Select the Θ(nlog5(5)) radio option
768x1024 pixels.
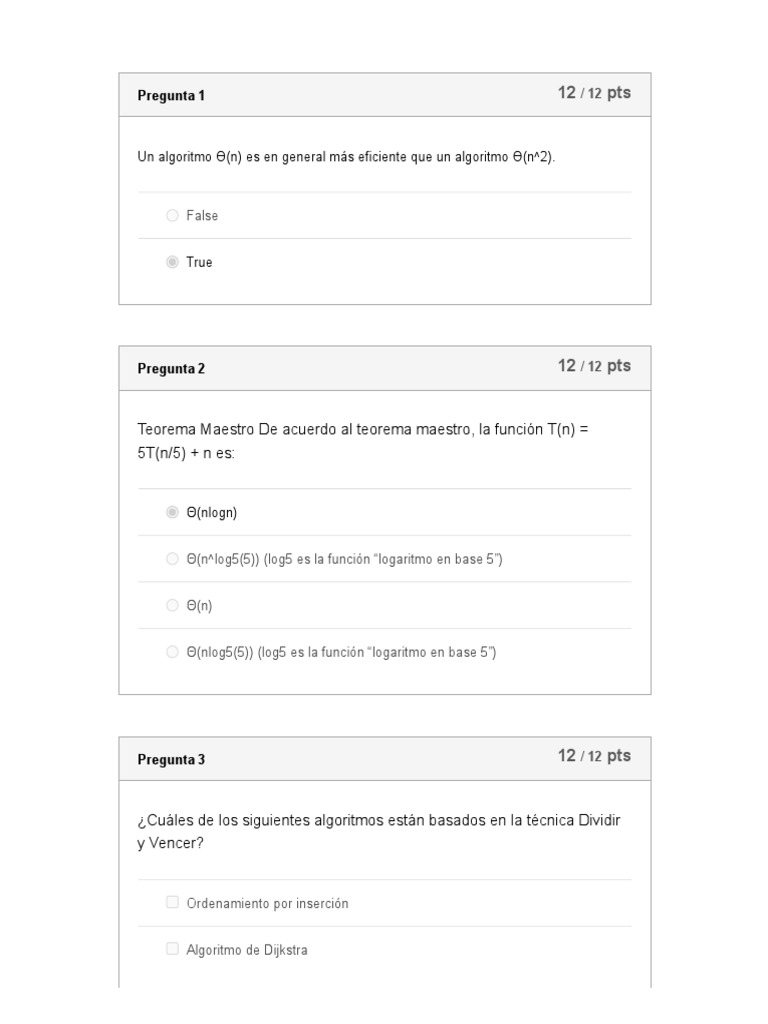point(172,652)
